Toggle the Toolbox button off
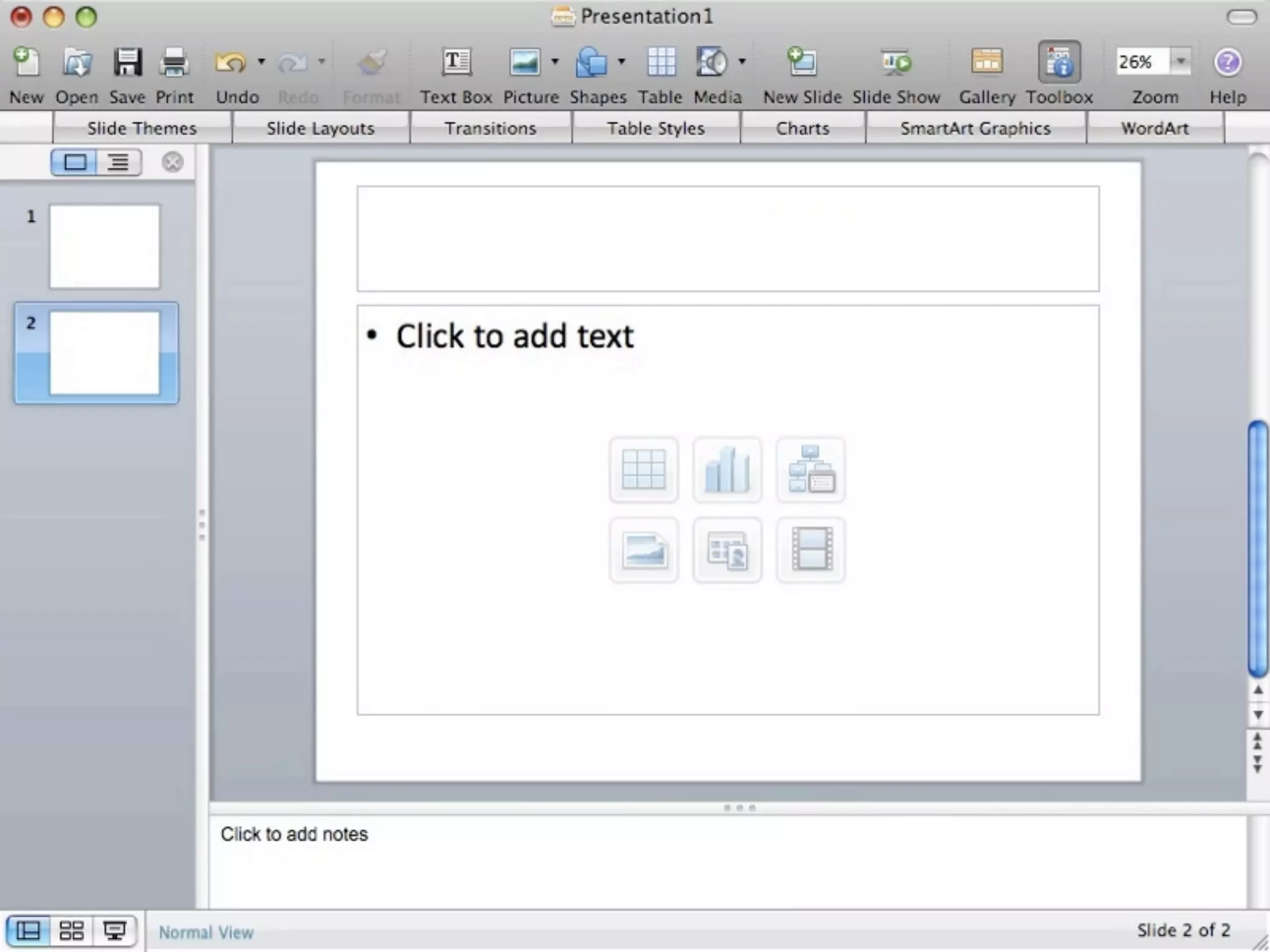Screen dimensions: 1270x952 [x=1059, y=62]
